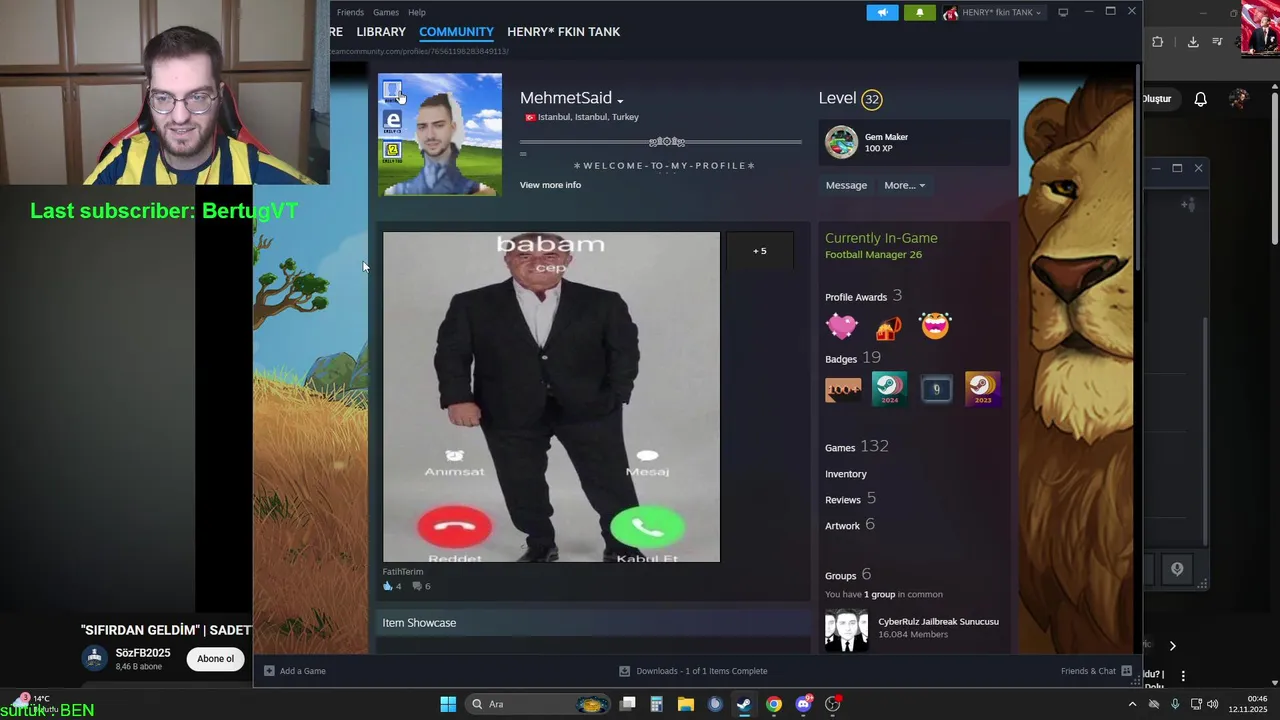
Task: Open YouTube notifications bell
Action: 1201,99
